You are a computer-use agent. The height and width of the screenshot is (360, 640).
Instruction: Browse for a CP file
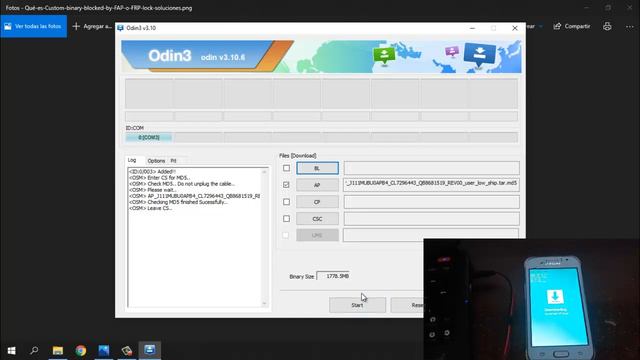pyautogui.click(x=318, y=202)
